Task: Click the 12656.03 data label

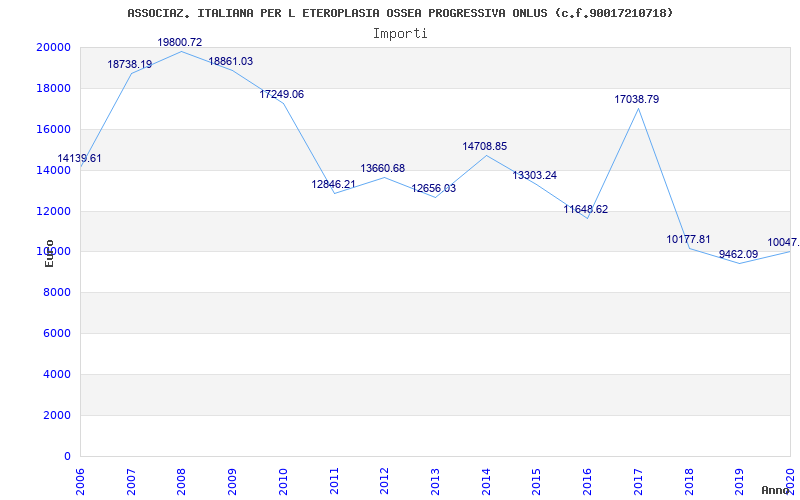Action: (x=434, y=188)
